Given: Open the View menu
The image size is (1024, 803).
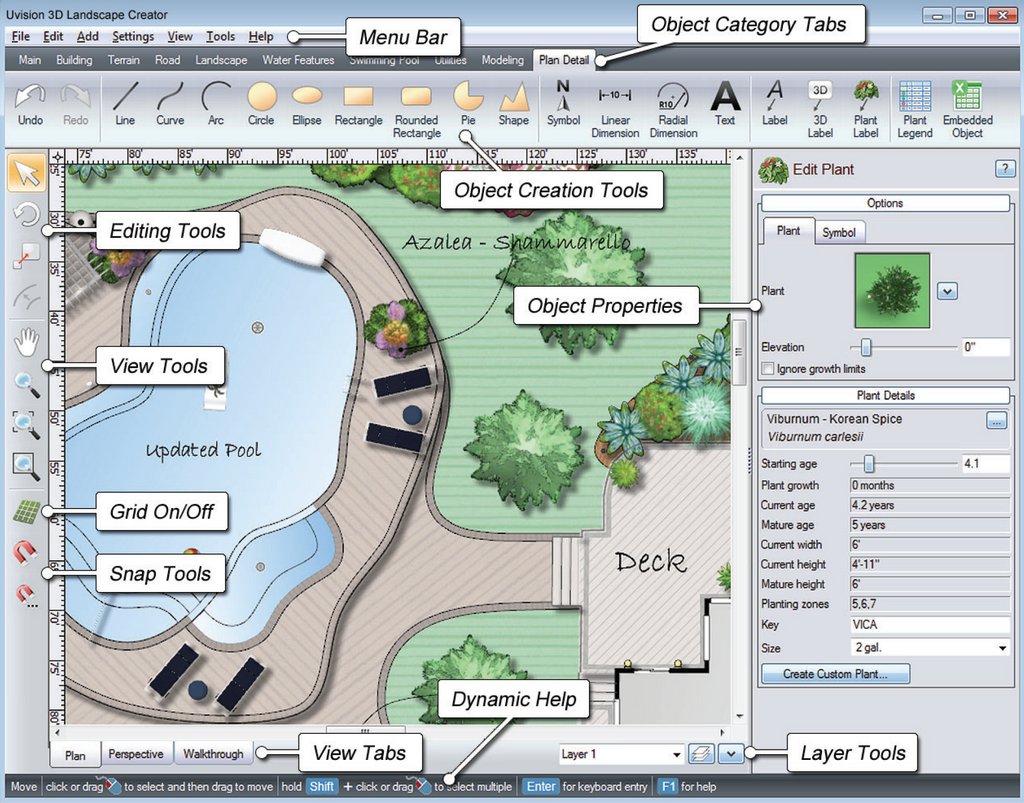Looking at the screenshot, I should pos(180,37).
